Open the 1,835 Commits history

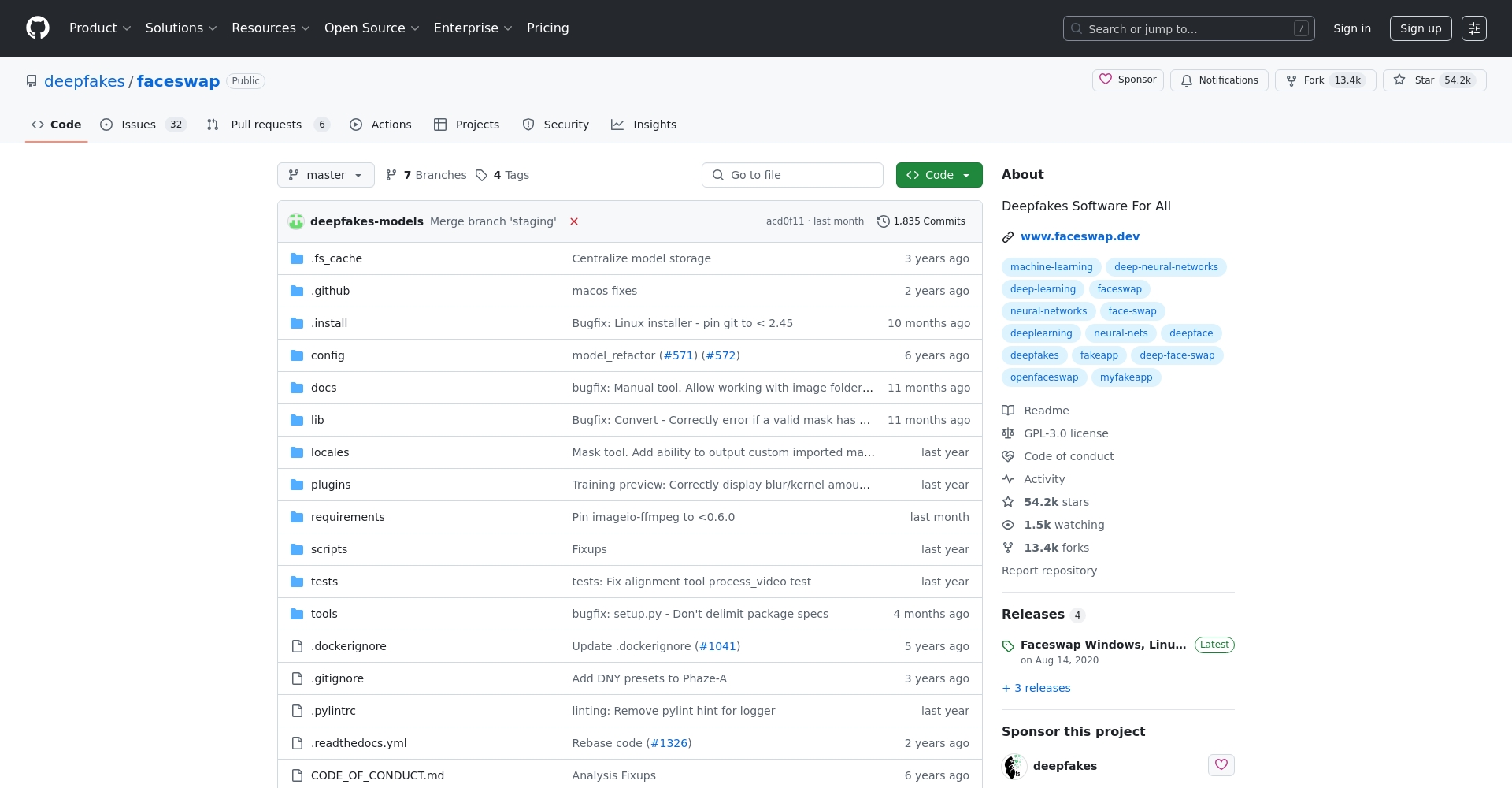921,221
